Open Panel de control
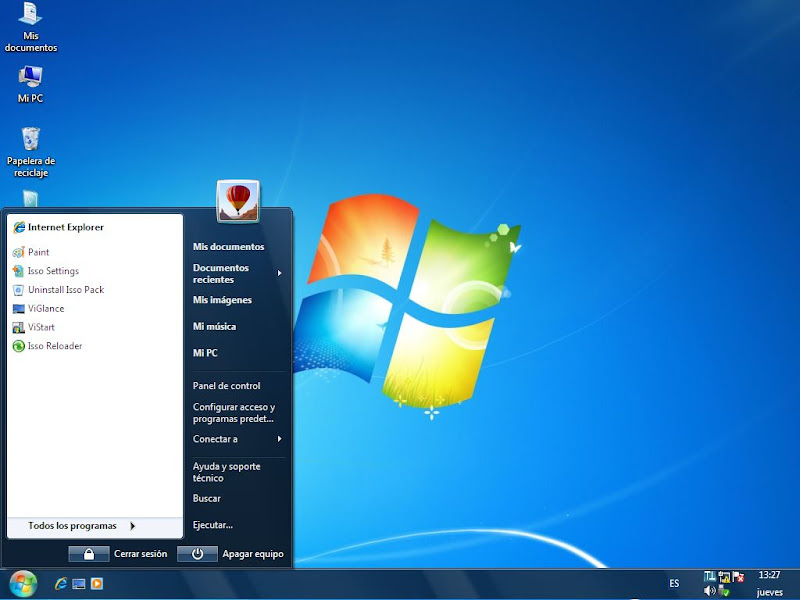This screenshot has height=600, width=800. (x=227, y=386)
